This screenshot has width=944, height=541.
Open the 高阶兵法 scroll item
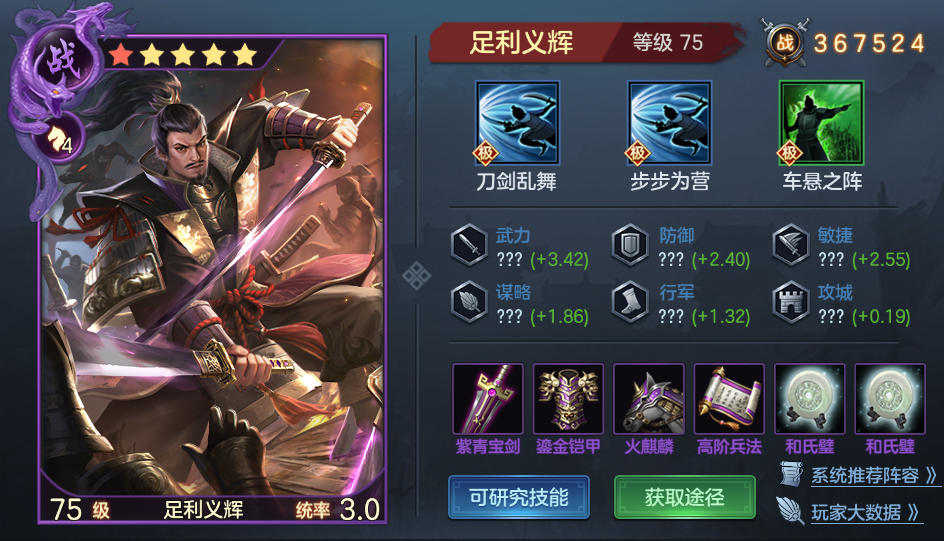point(729,398)
